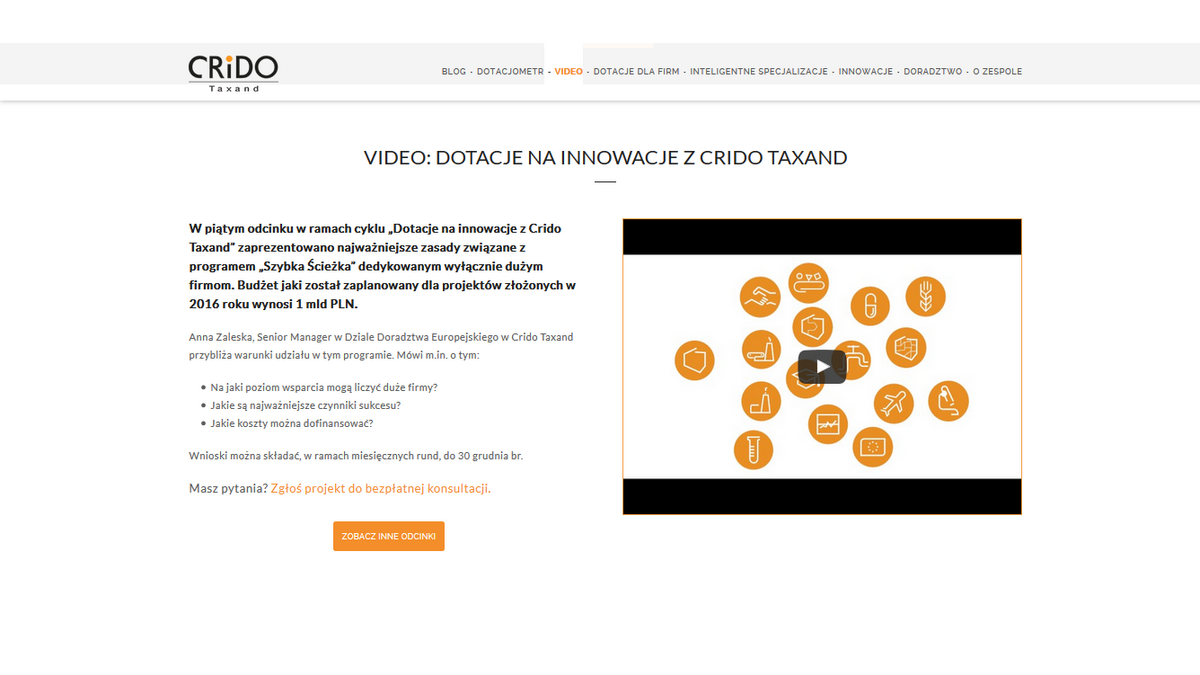
Task: Open the Crido Taxand logo homepage
Action: click(233, 72)
